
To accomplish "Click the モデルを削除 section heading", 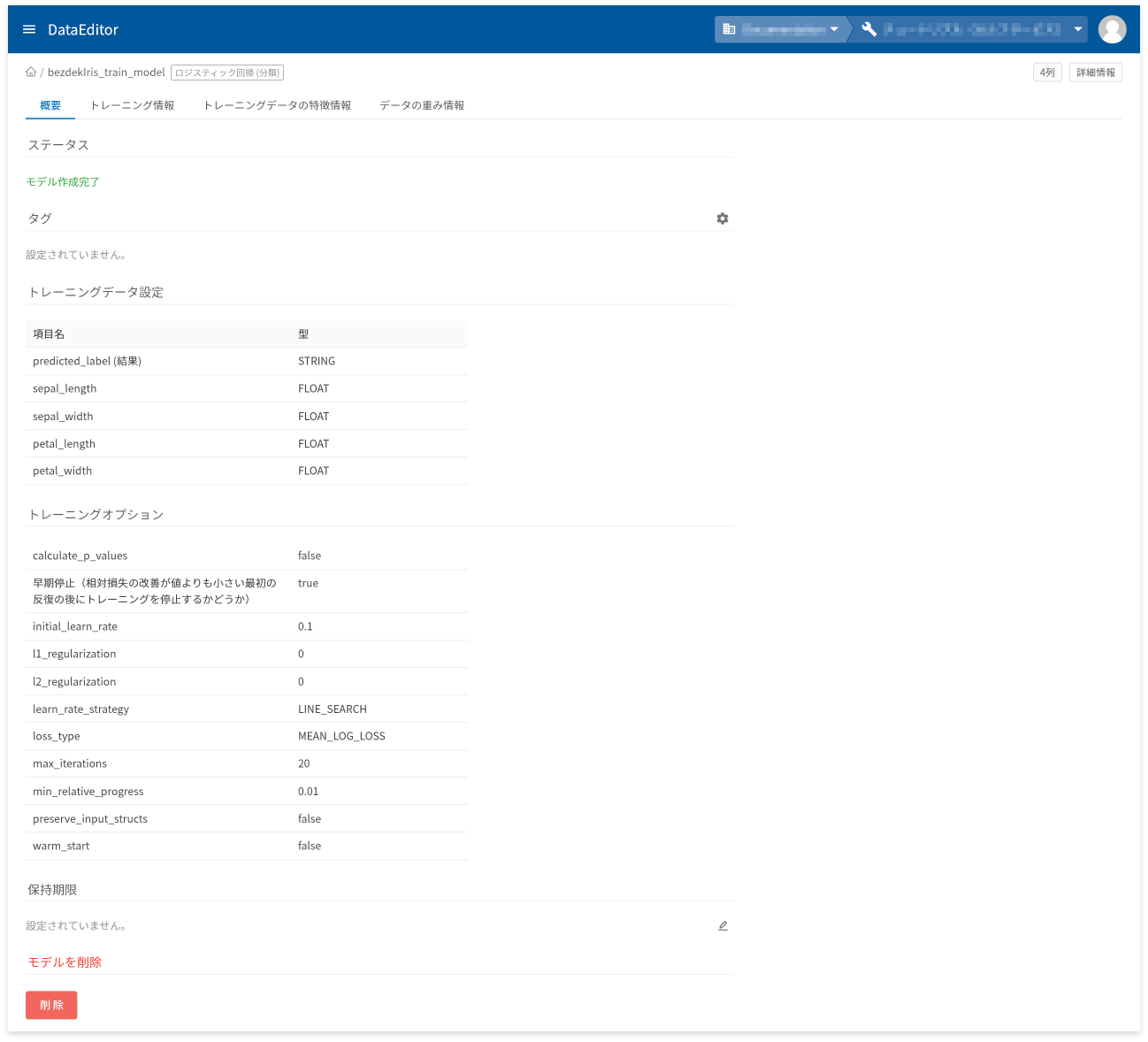I will (65, 962).
